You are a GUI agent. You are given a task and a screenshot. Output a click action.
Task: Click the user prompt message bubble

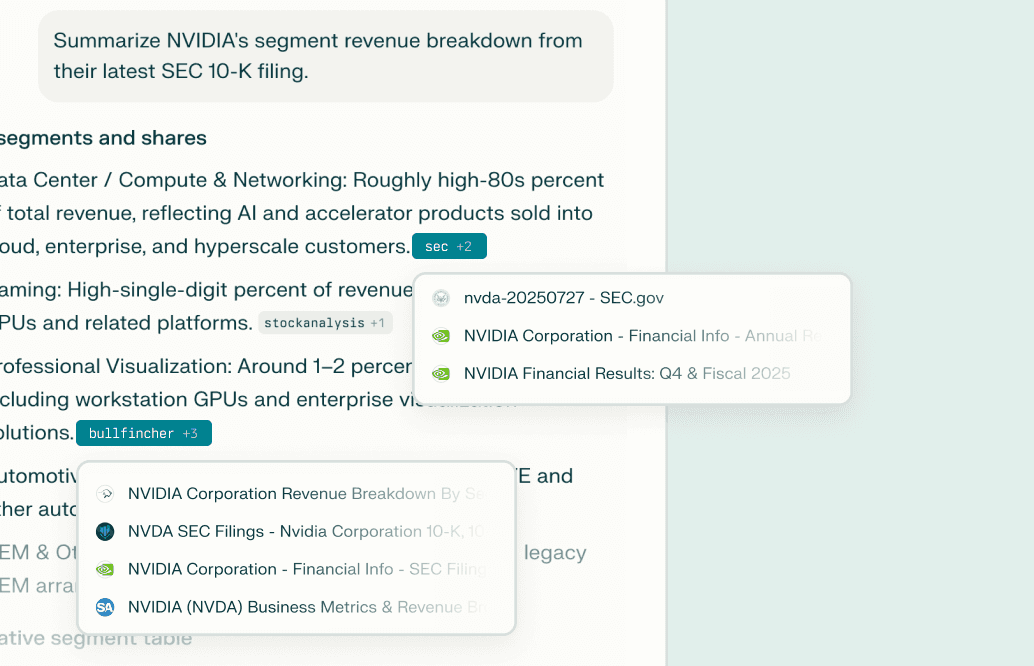coord(326,56)
